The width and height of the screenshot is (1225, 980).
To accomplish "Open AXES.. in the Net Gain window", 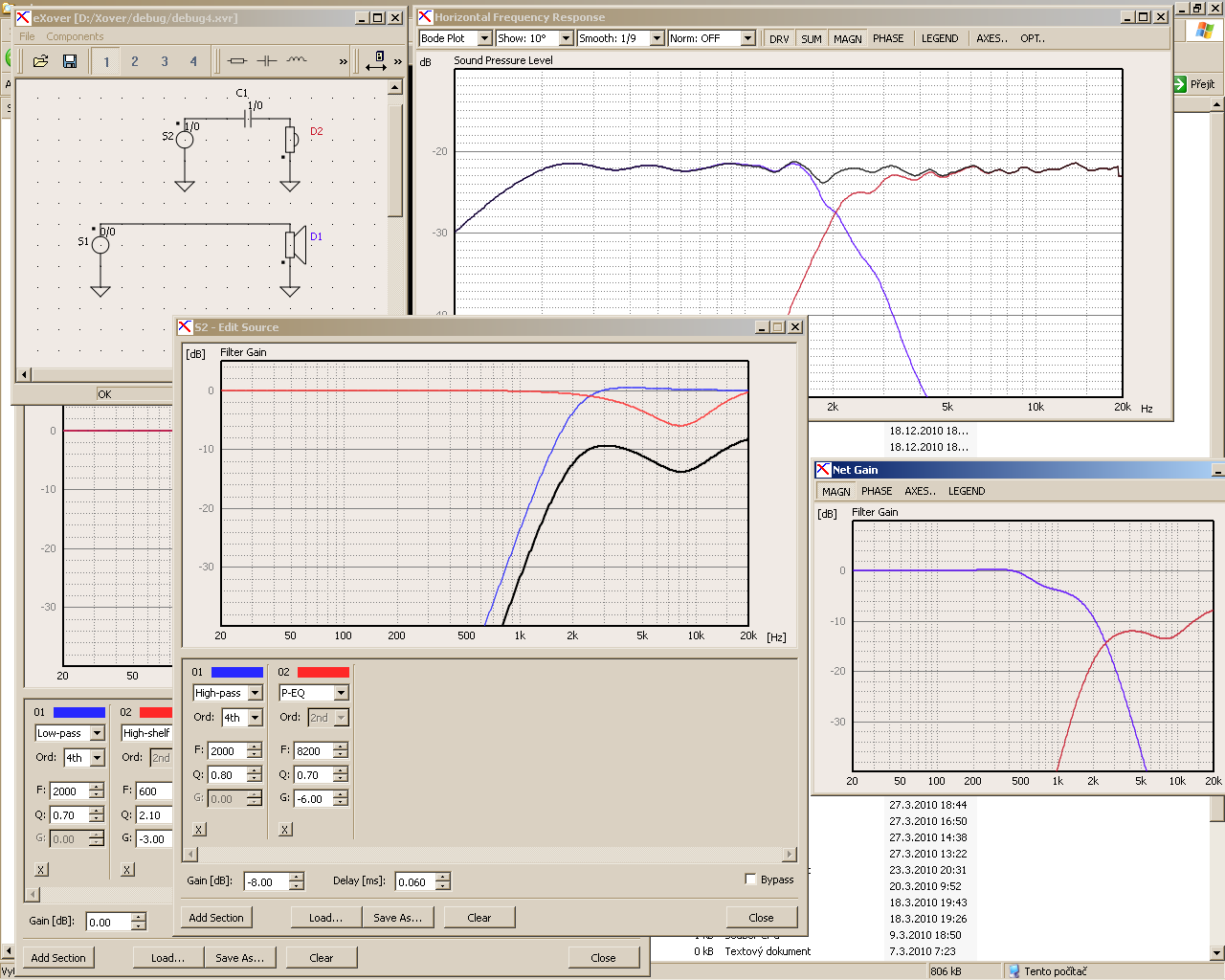I will [x=920, y=492].
